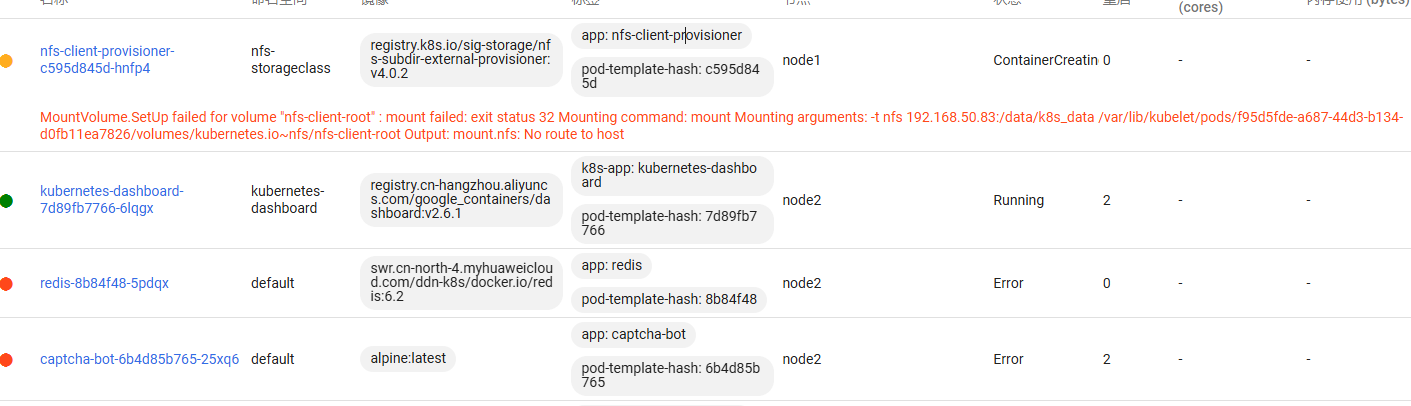Click the ContainerCreating status text
Viewport: 1411px width, 406px height.
click(x=1045, y=61)
